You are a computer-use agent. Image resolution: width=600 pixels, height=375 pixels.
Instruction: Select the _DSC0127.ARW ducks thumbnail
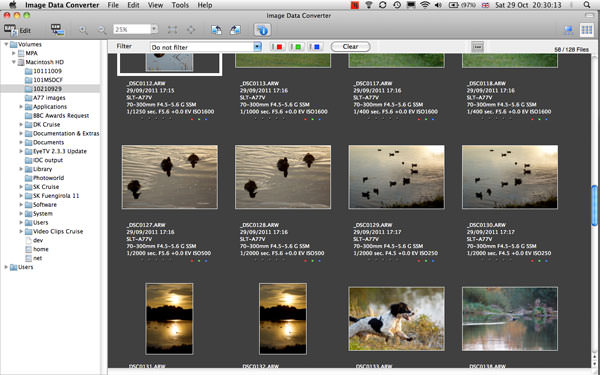click(x=170, y=177)
